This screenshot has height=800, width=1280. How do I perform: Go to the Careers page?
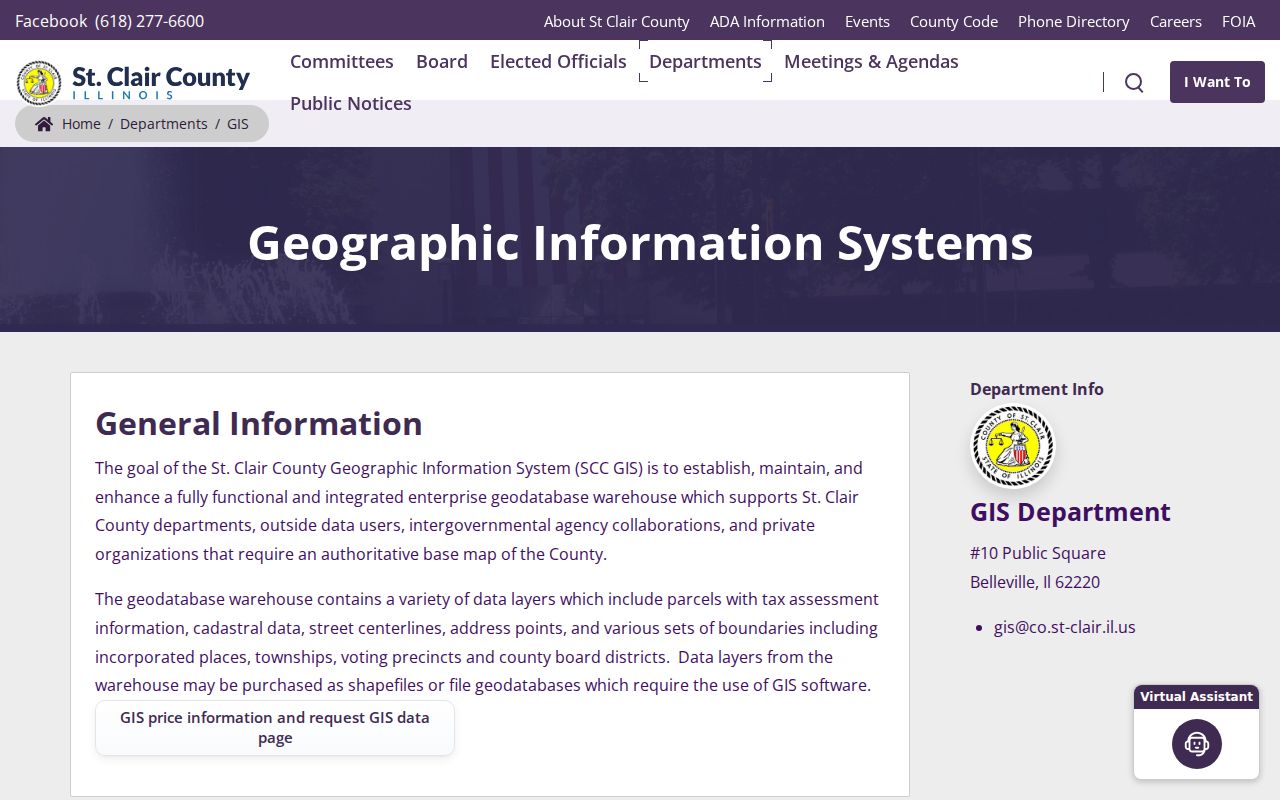1176,21
